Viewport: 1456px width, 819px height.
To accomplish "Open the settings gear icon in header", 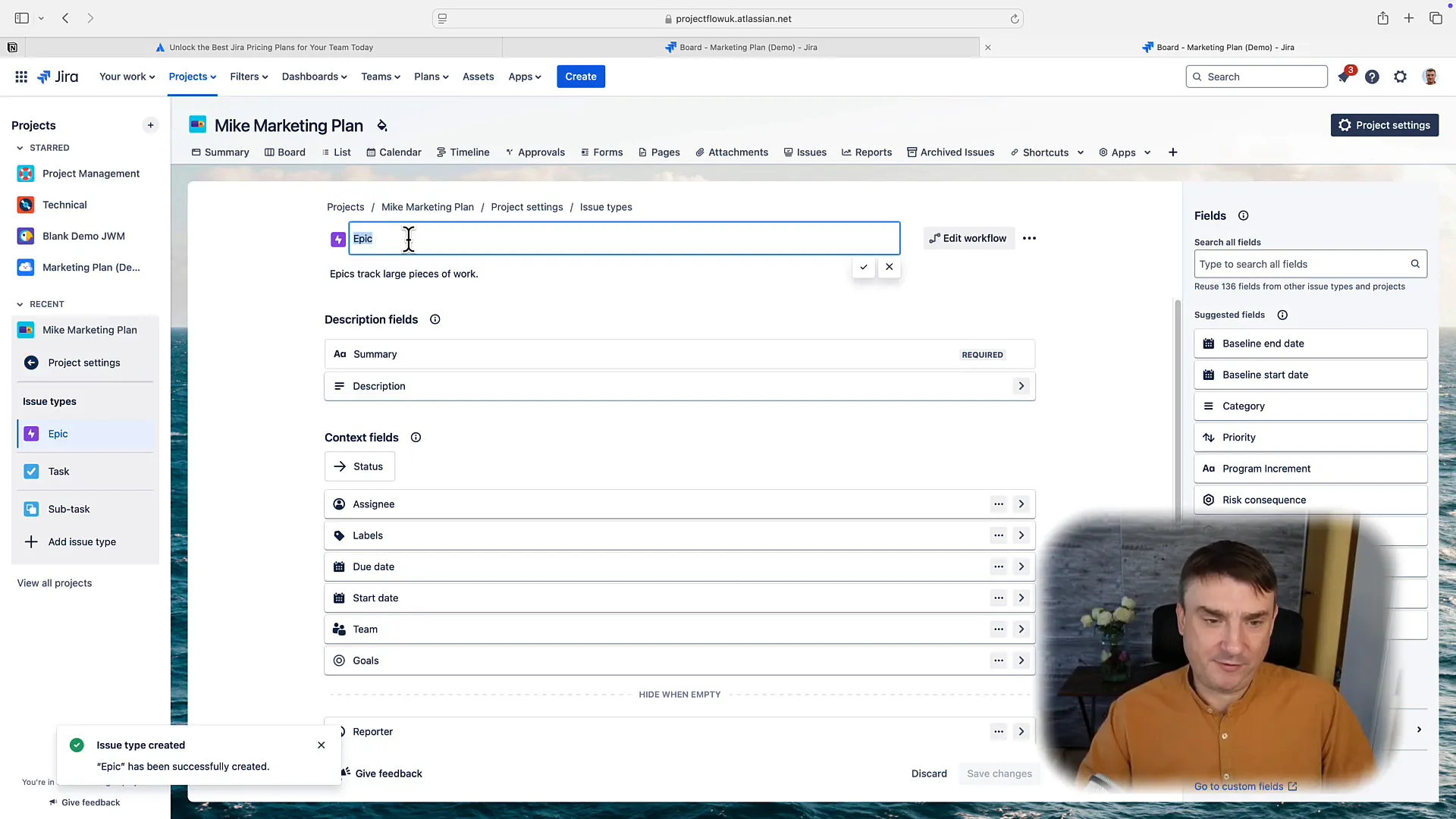I will point(1401,77).
